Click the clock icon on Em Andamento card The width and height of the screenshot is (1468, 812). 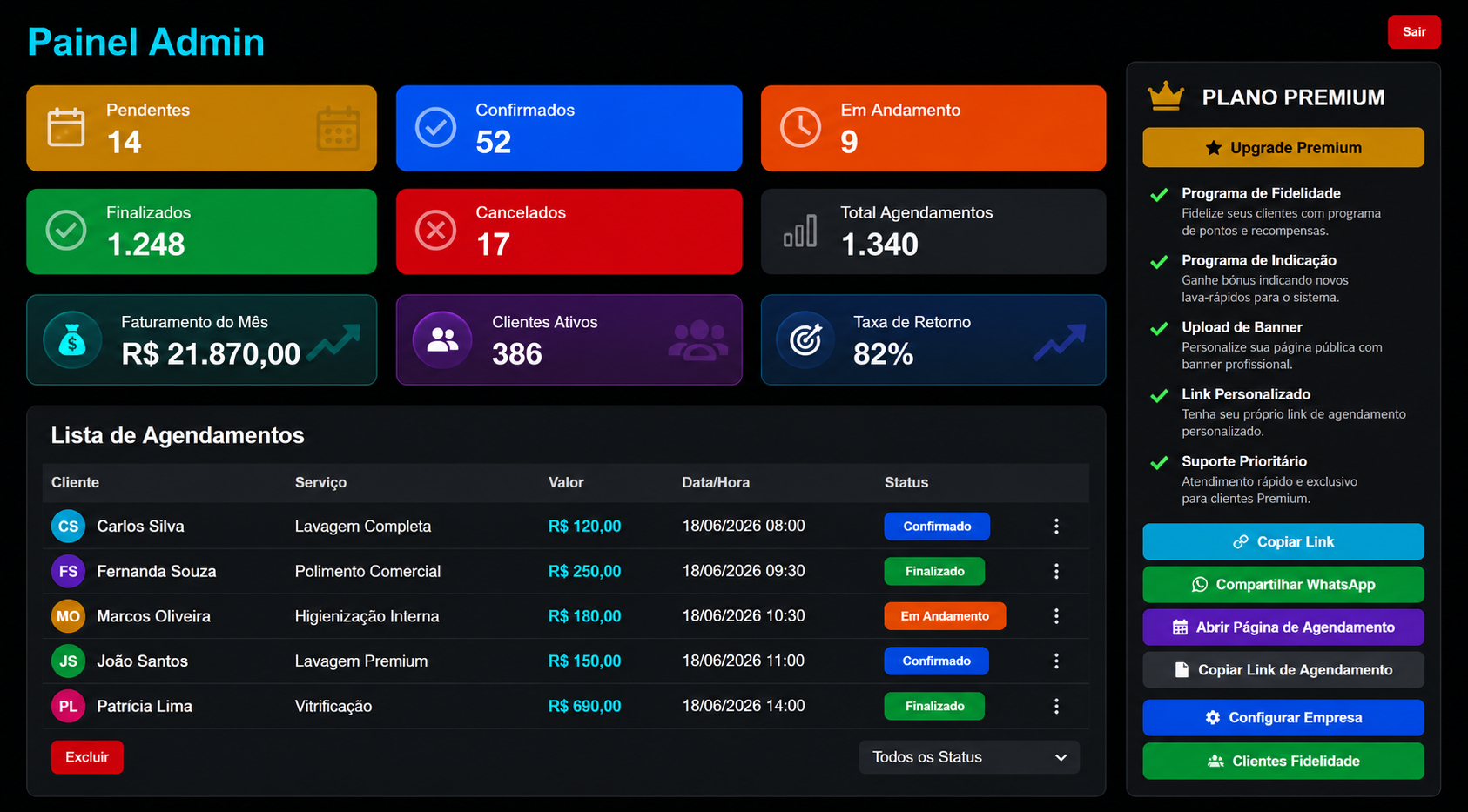800,128
